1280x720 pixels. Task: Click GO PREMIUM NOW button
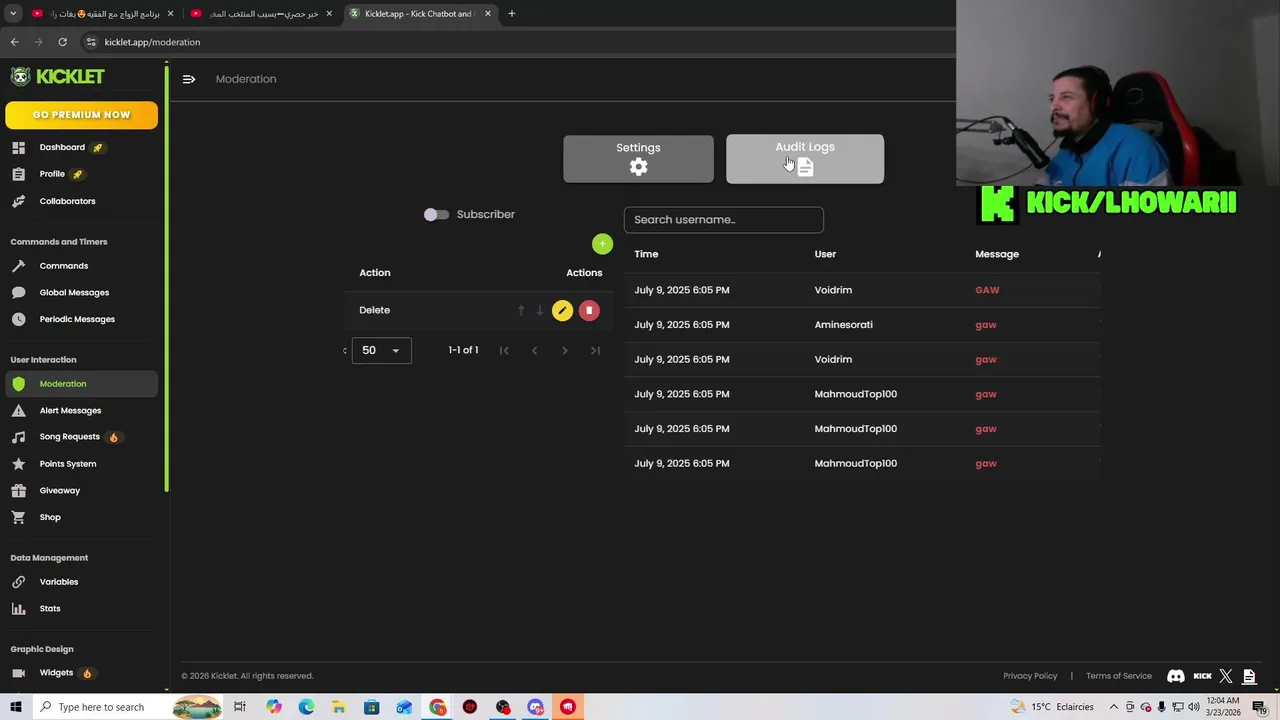coord(81,115)
